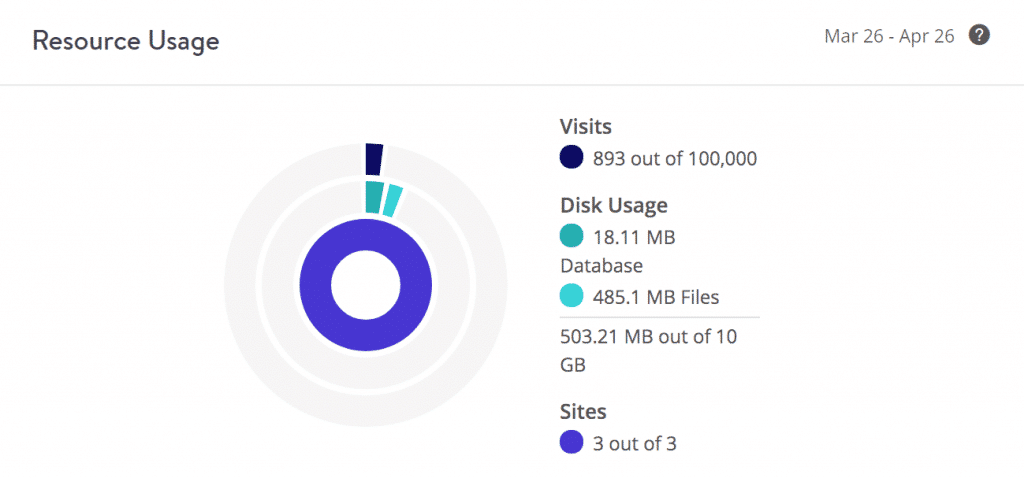Click the Disk Usage label

coord(613,206)
